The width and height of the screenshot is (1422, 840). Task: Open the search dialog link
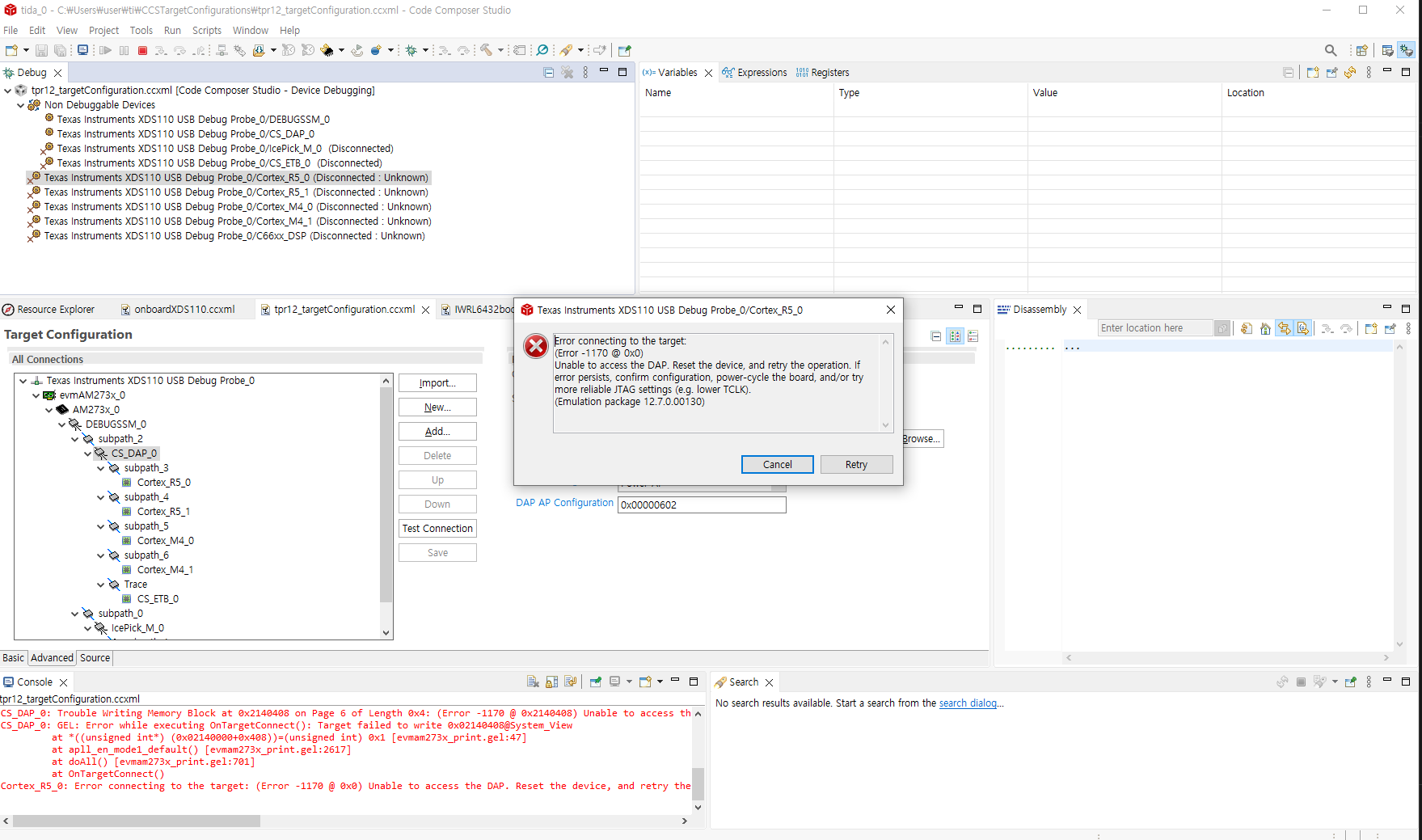969,703
